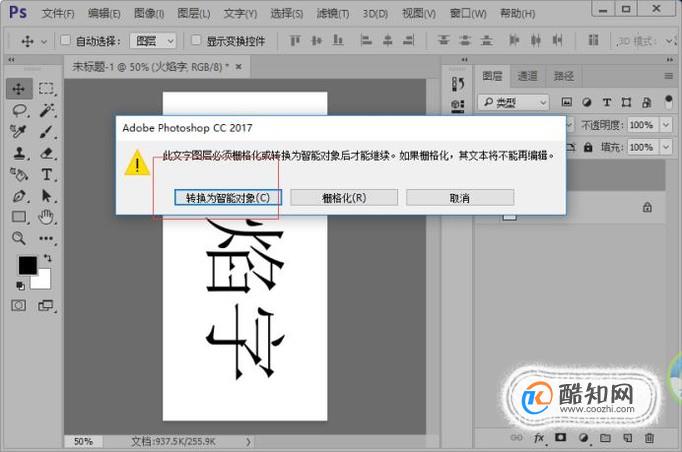Filter layers by adjustment layer icon

587,102
